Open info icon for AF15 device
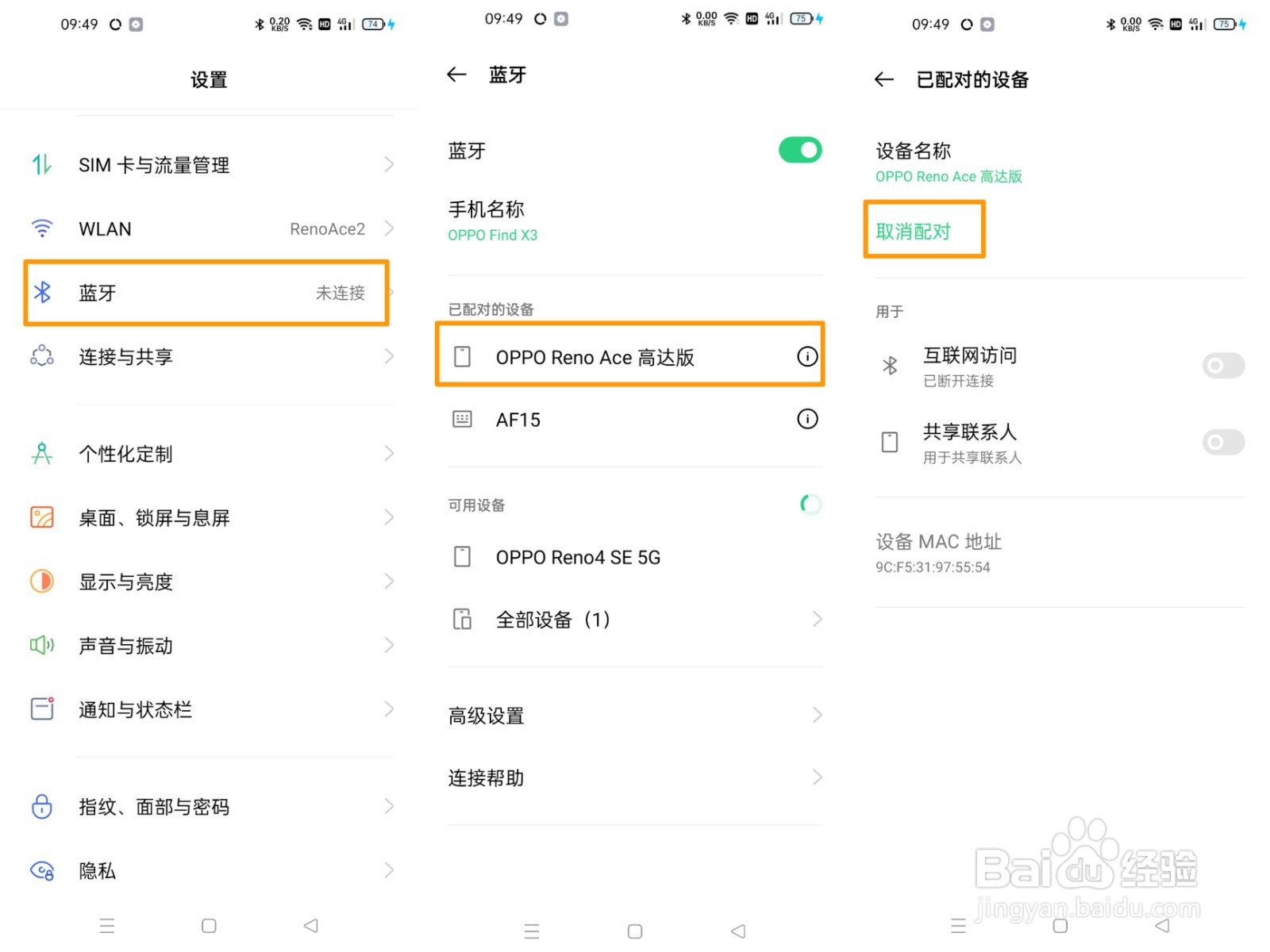This screenshot has width=1270, height=952. pos(806,419)
